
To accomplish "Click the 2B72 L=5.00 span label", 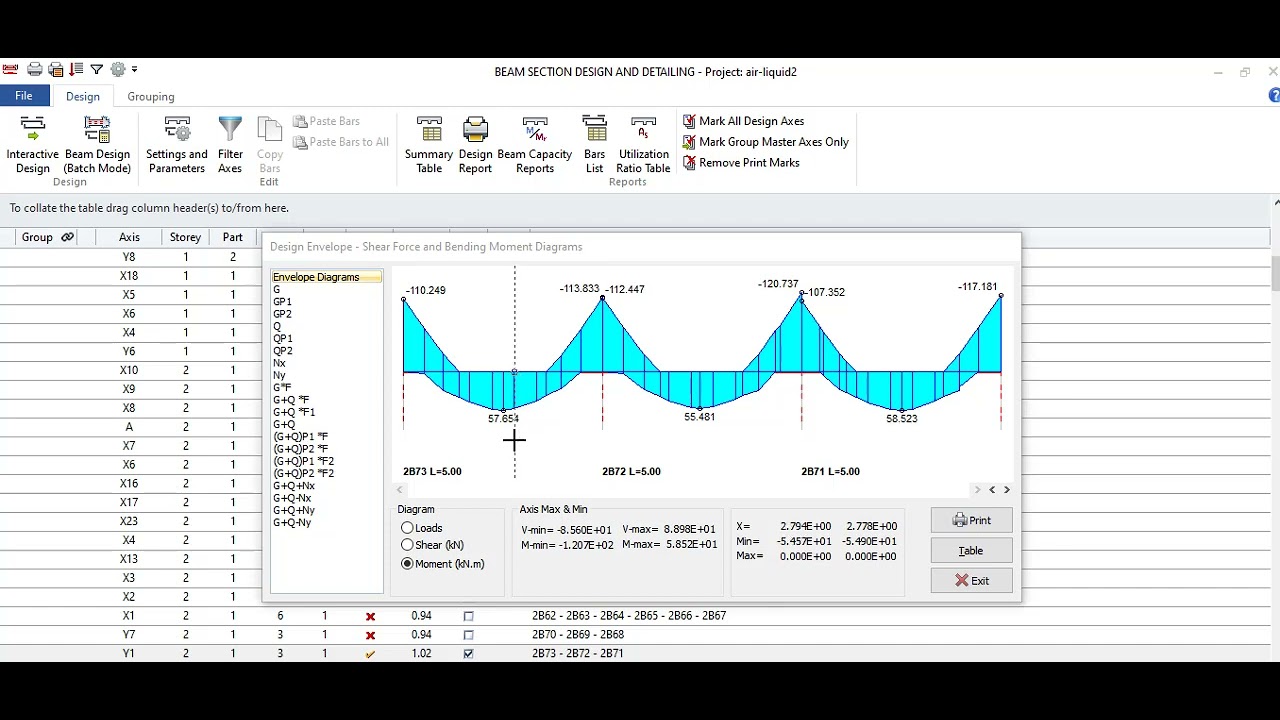I will (x=631, y=472).
